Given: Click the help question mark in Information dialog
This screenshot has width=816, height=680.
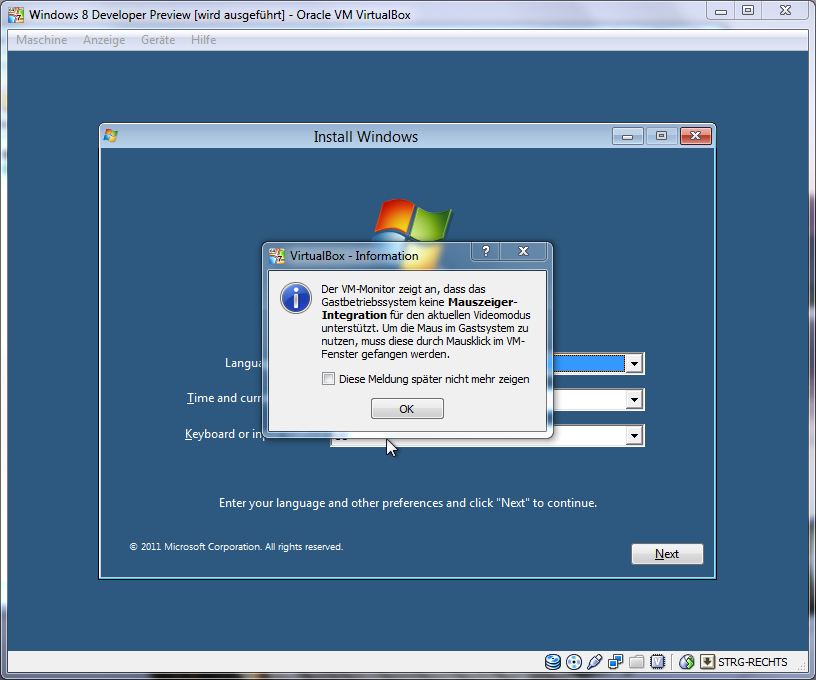Looking at the screenshot, I should coord(486,251).
